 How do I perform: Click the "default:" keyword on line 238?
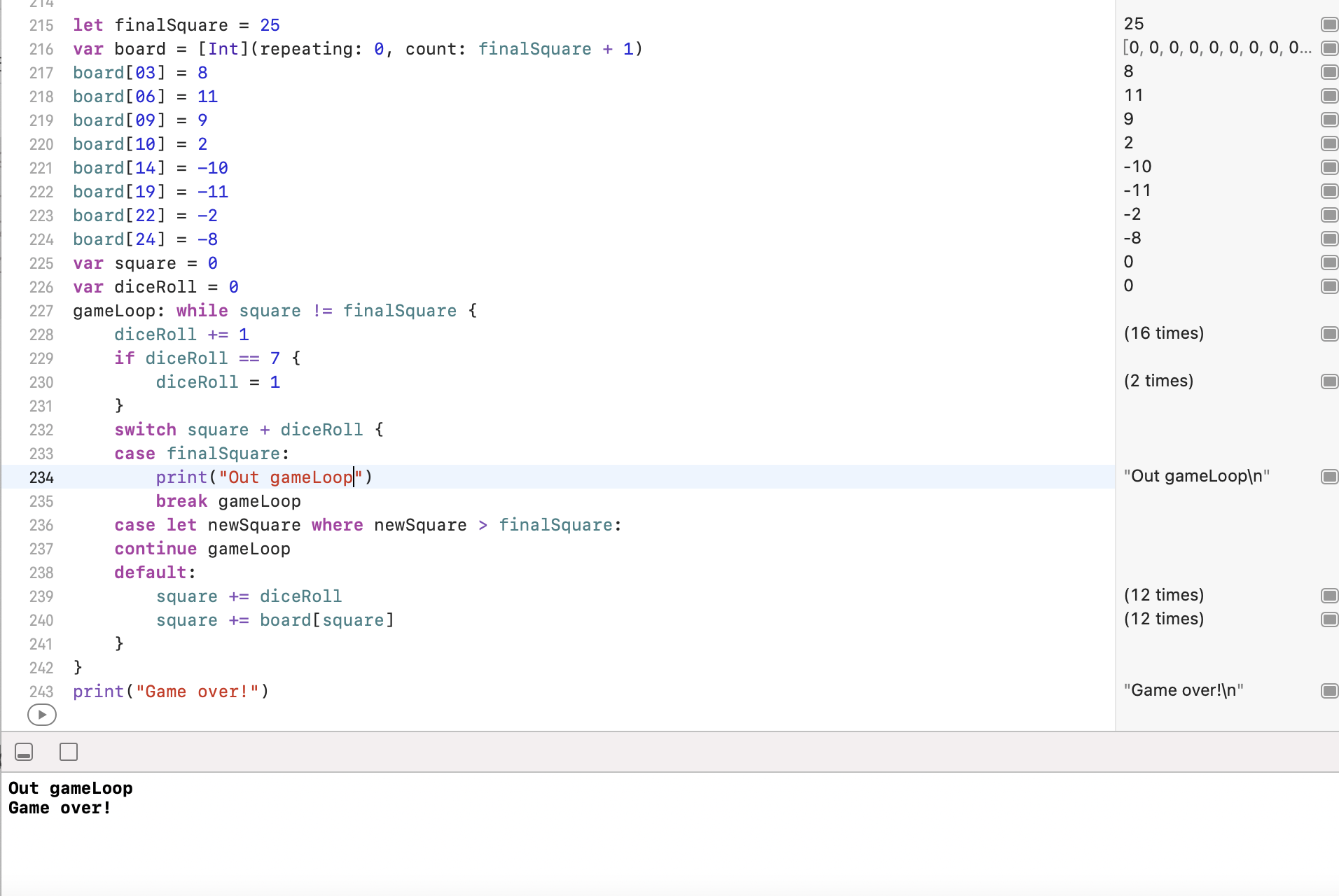pos(155,573)
